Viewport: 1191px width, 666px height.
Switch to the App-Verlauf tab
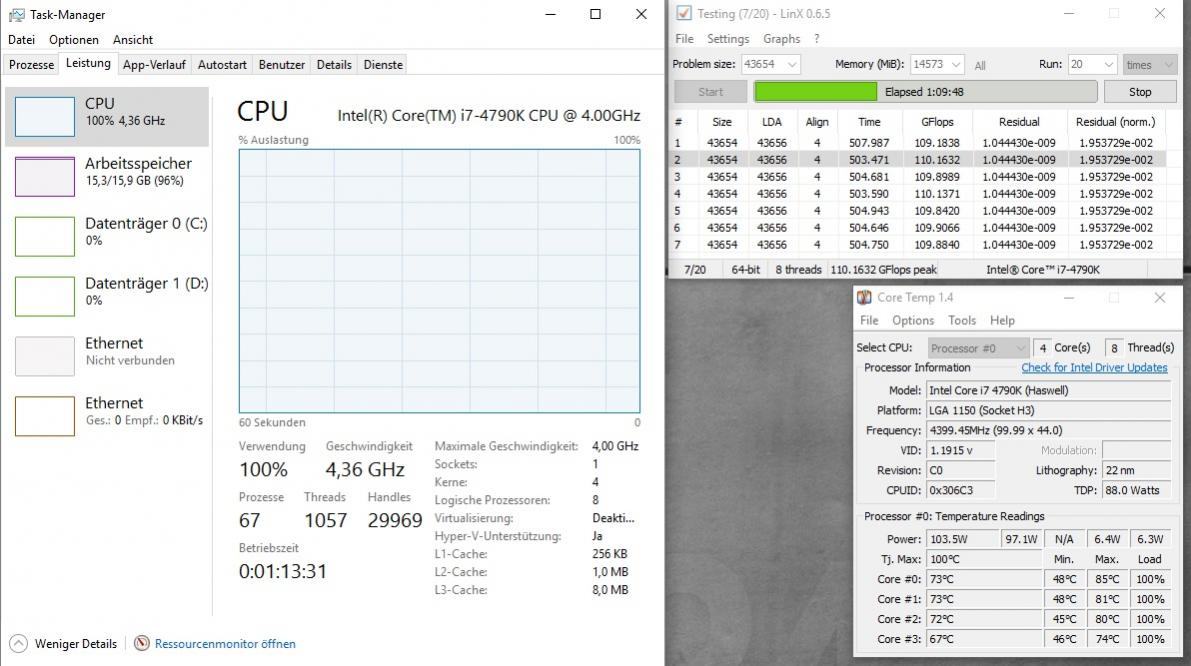pyautogui.click(x=154, y=65)
